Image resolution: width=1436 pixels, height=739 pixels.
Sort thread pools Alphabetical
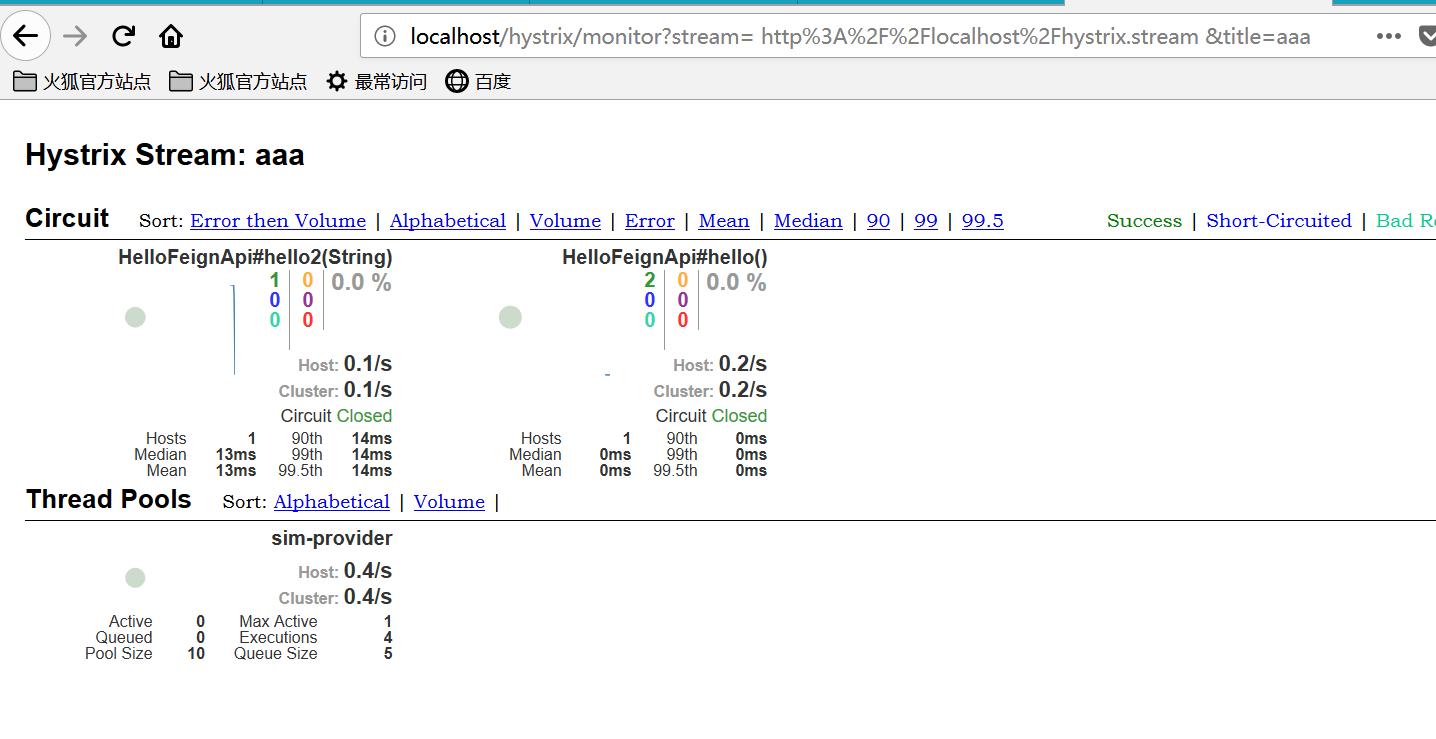(x=332, y=502)
